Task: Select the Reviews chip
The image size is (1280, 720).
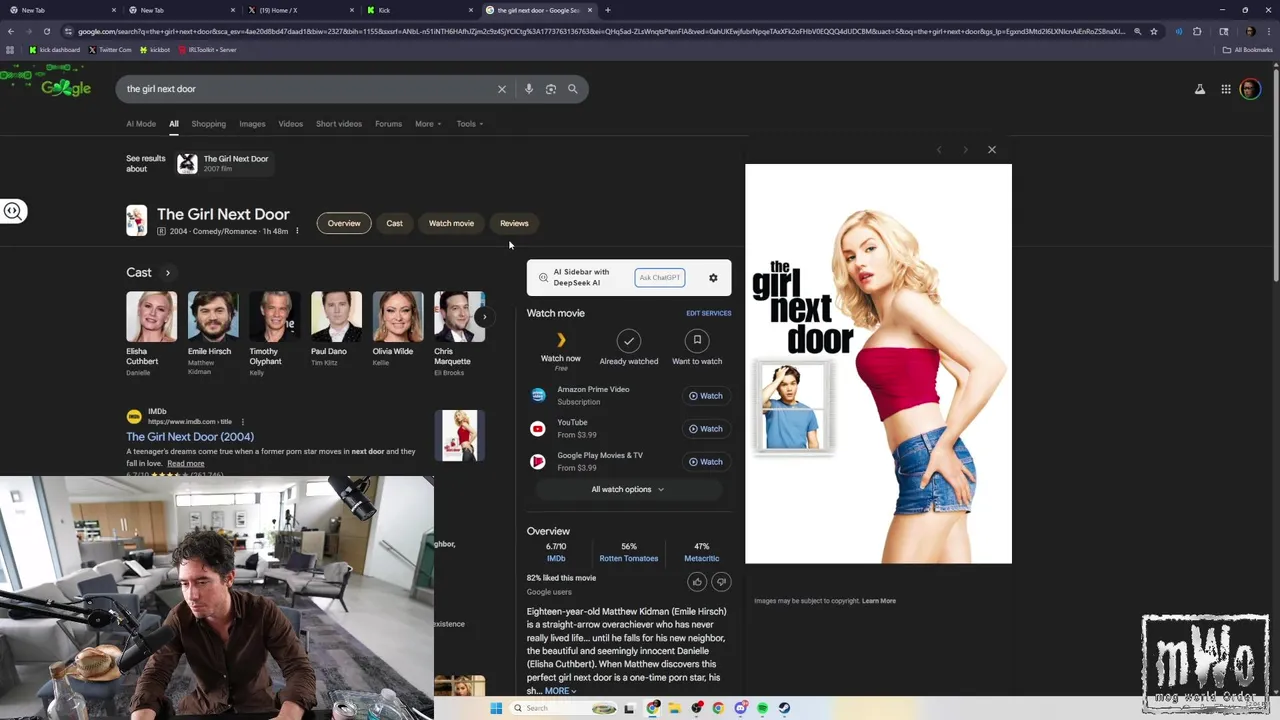Action: point(514,223)
